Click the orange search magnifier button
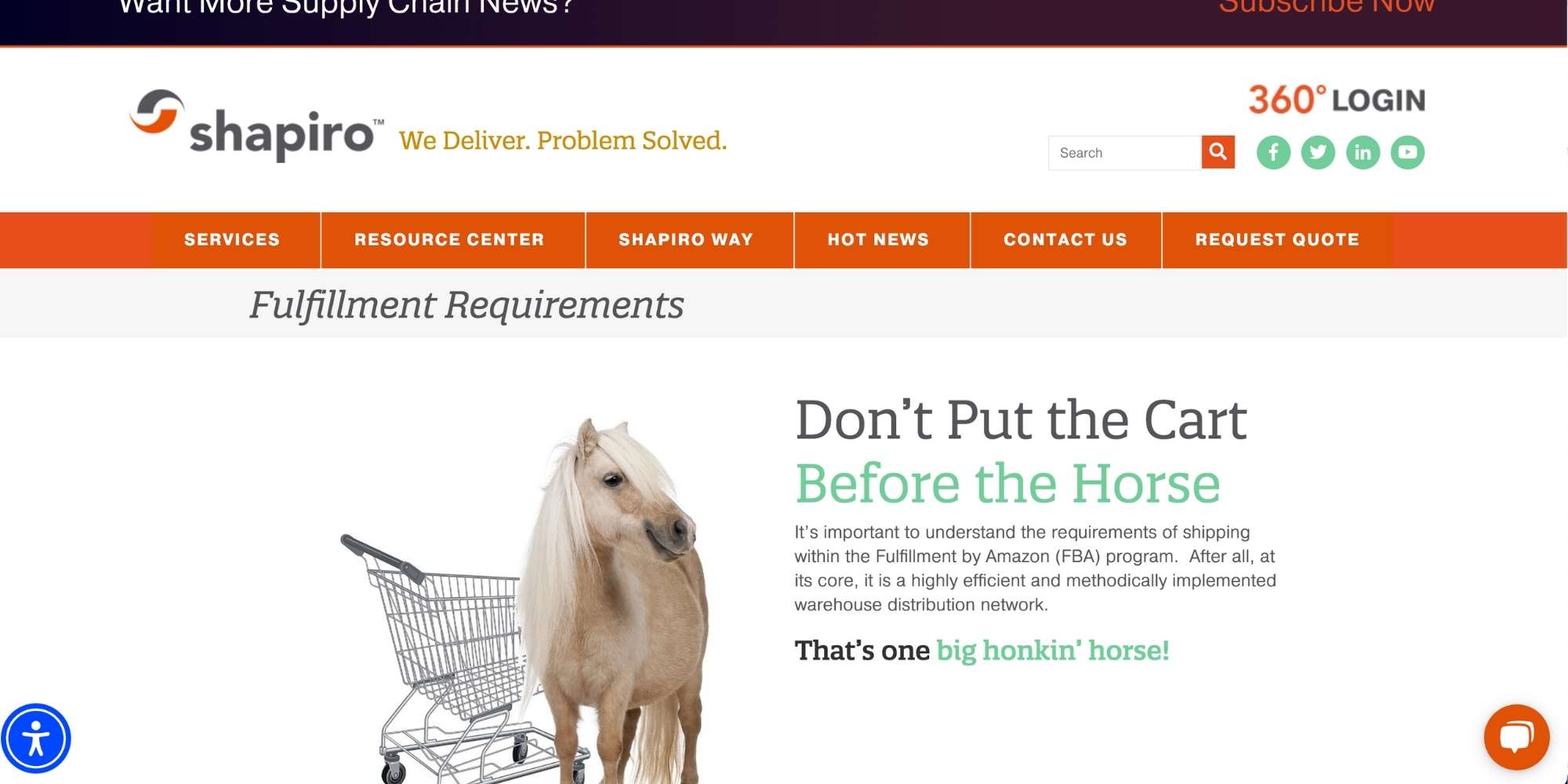Image resolution: width=1568 pixels, height=784 pixels. pos(1218,152)
